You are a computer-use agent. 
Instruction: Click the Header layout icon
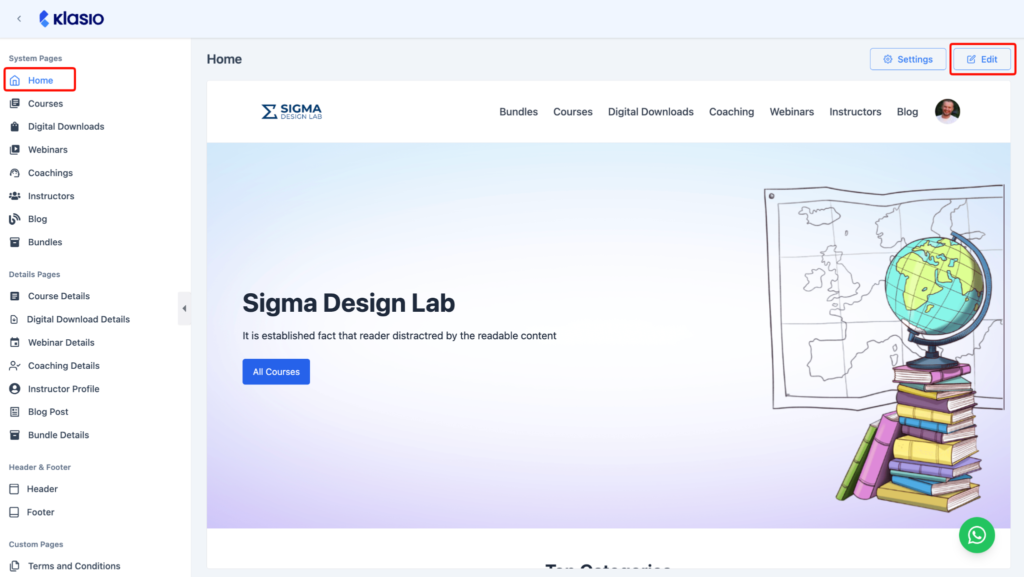14,489
